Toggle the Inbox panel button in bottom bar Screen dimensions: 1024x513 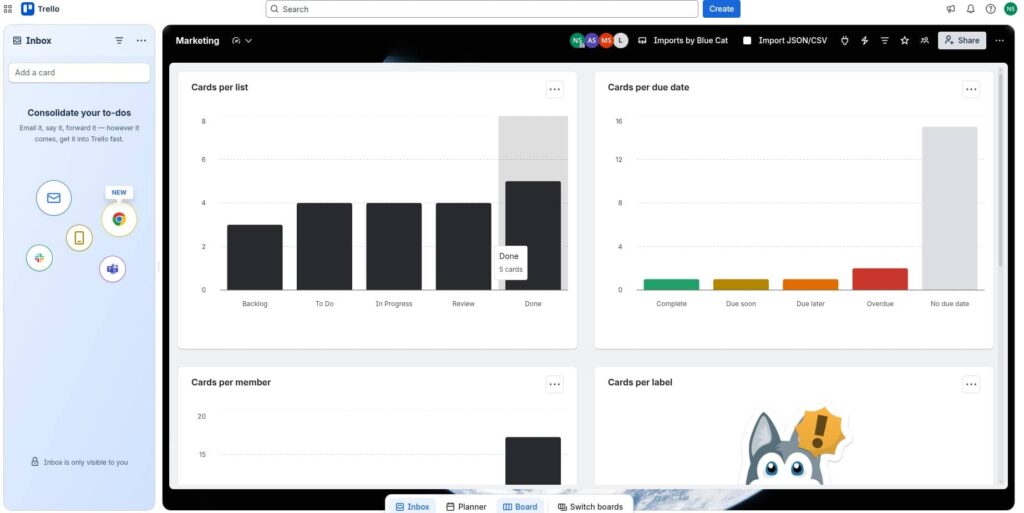point(412,506)
